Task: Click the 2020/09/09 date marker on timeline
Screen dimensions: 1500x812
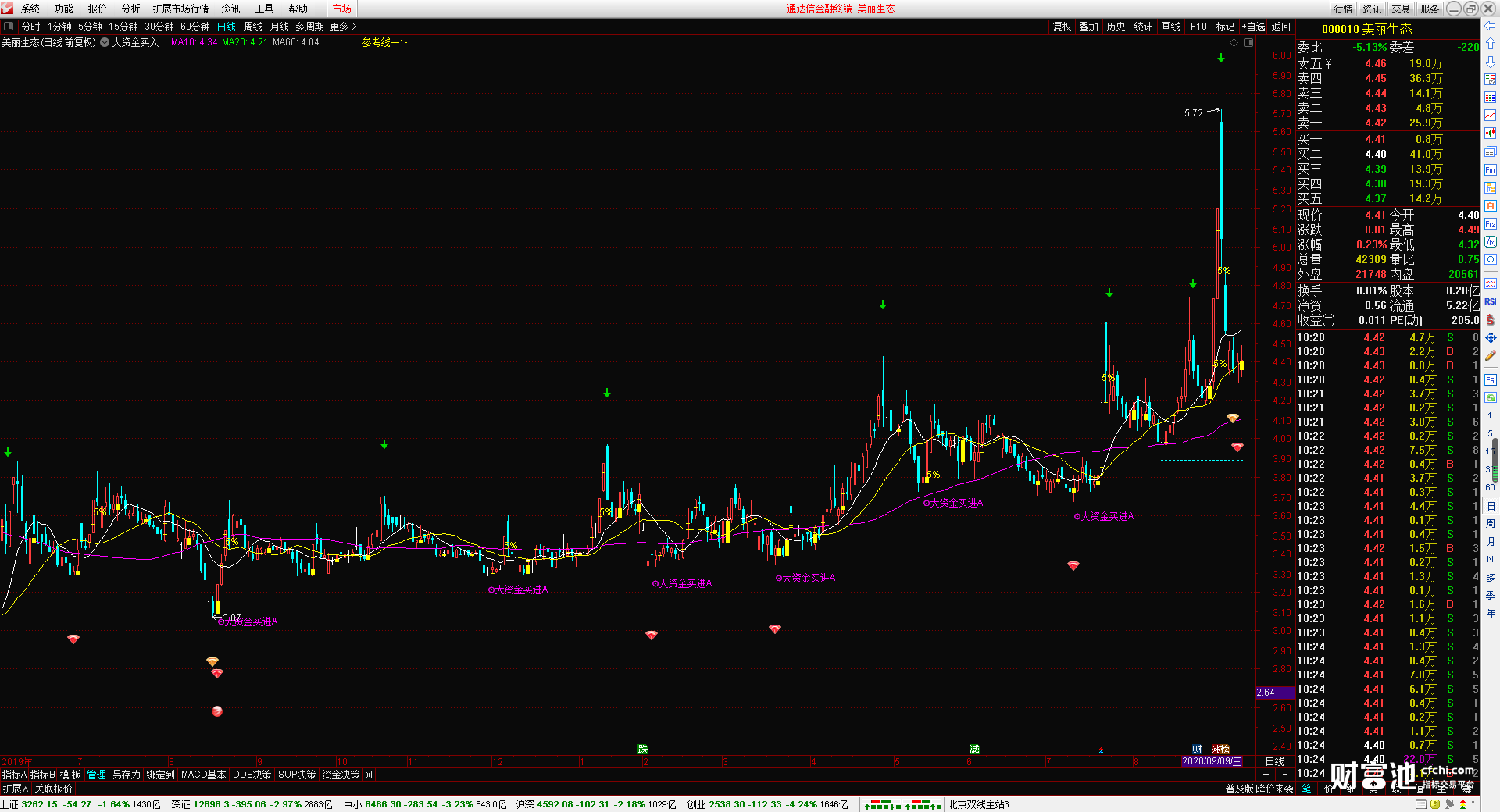Action: pos(1211,761)
